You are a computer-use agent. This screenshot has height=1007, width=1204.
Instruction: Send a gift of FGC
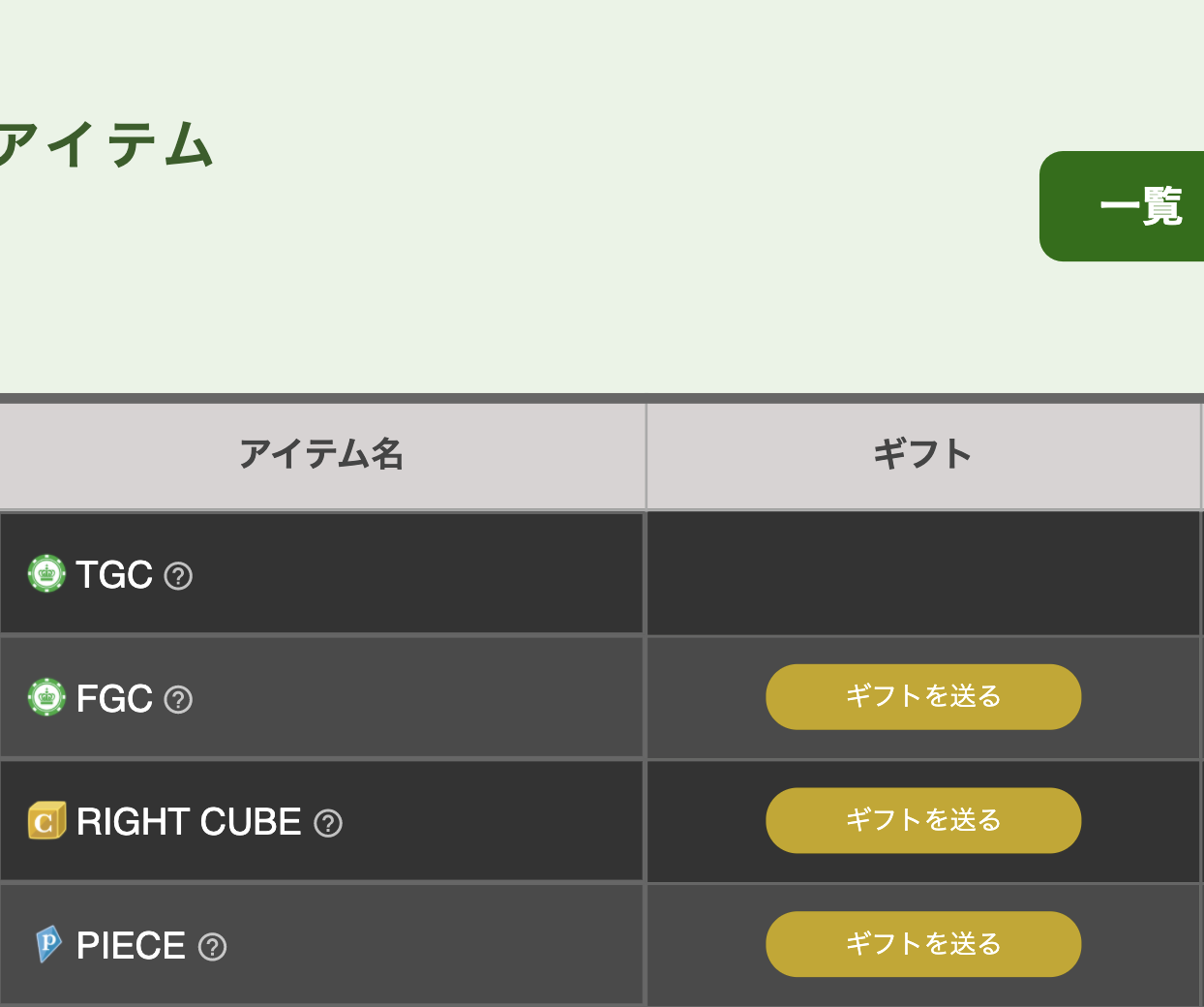pos(923,696)
